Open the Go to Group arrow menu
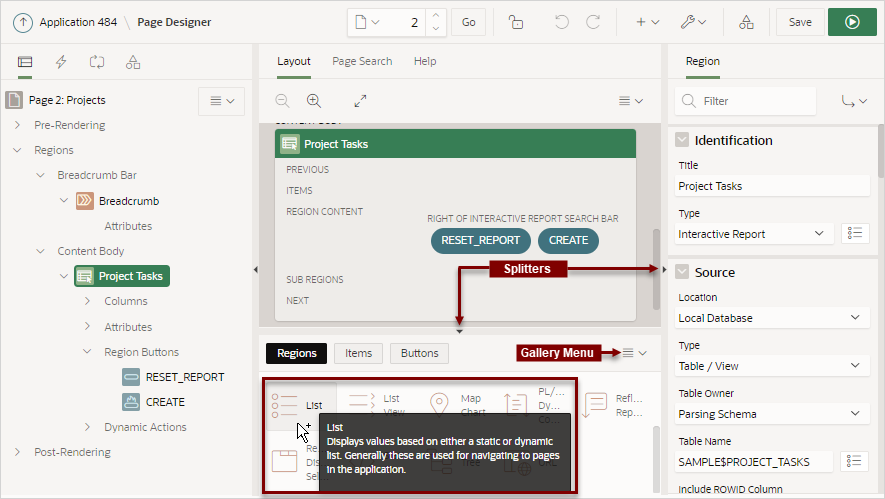 (x=854, y=101)
